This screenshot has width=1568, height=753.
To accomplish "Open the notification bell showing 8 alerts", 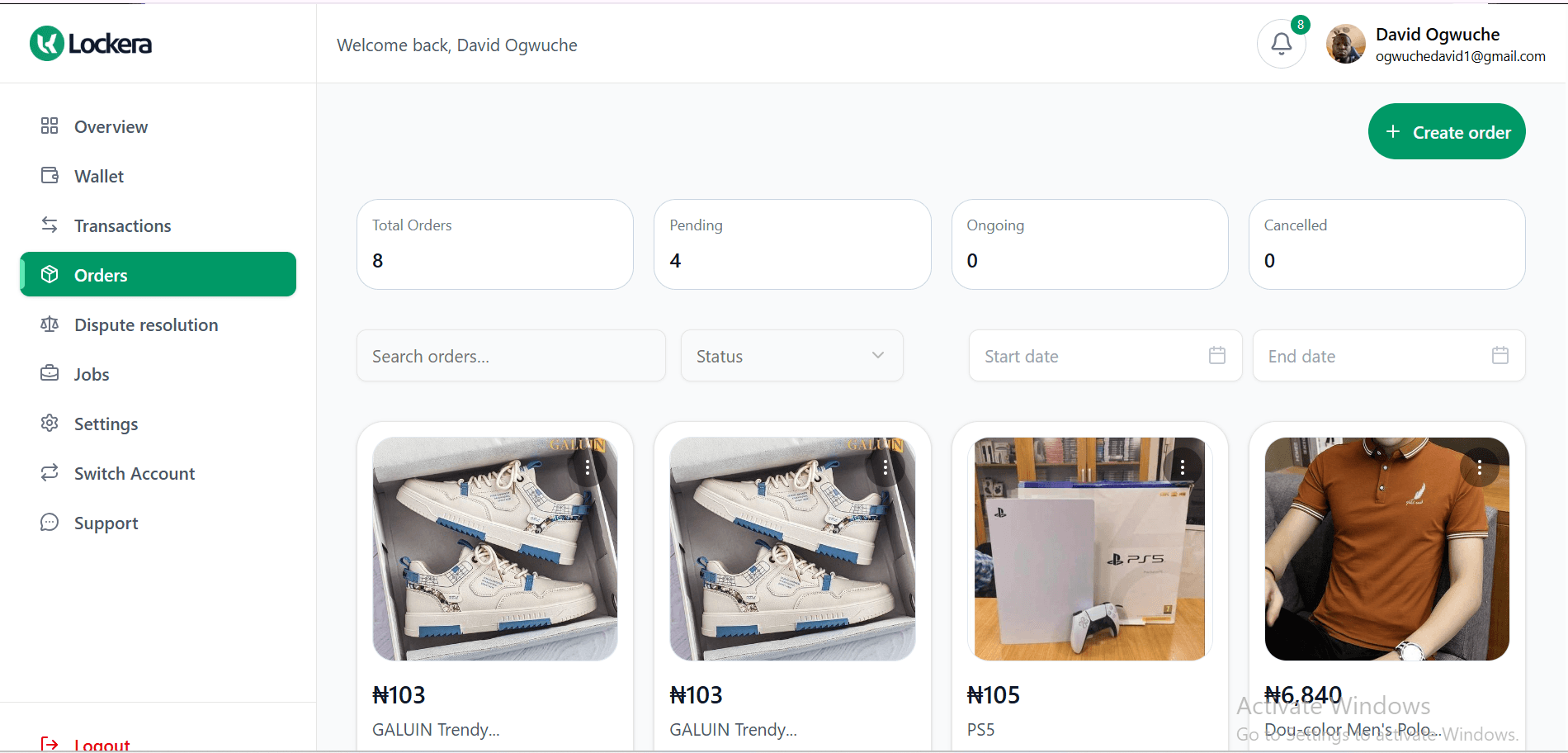I will [1281, 43].
